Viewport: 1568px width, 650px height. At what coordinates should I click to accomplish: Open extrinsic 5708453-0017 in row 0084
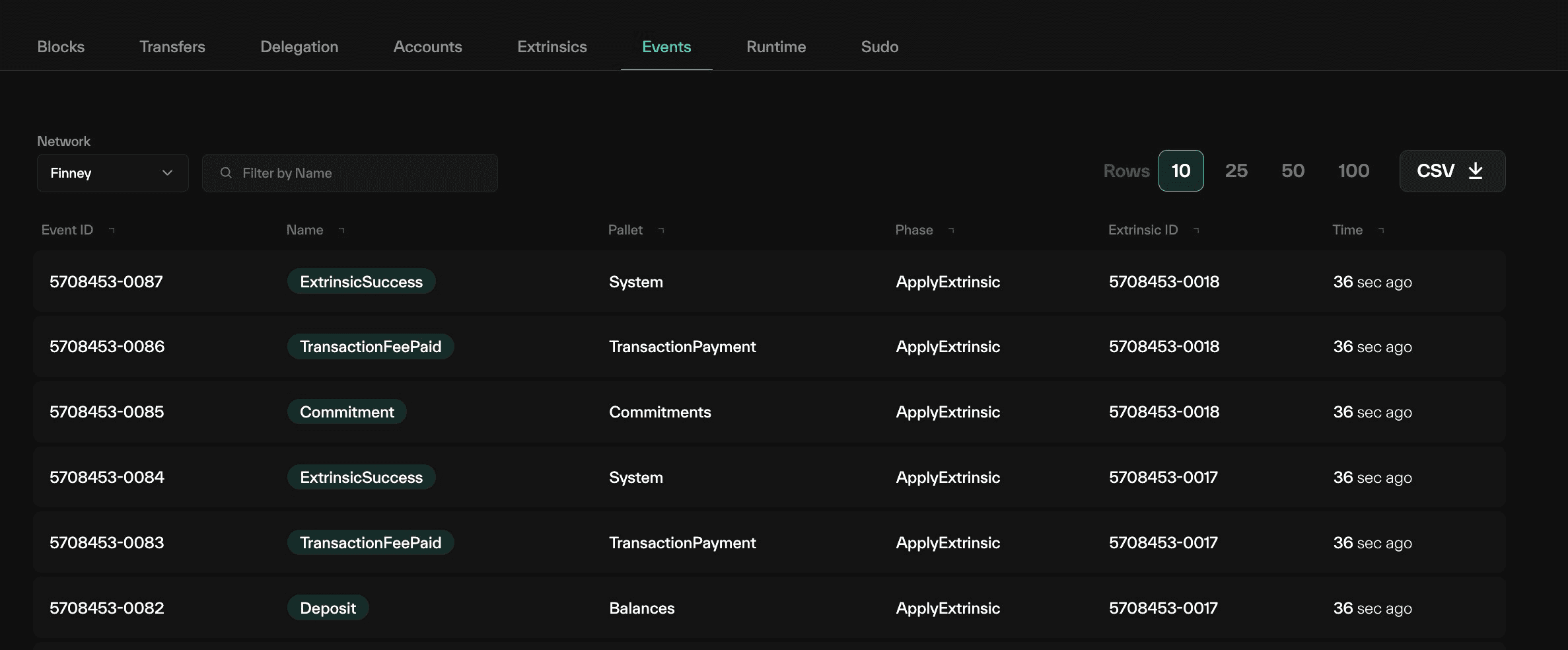(x=1163, y=477)
